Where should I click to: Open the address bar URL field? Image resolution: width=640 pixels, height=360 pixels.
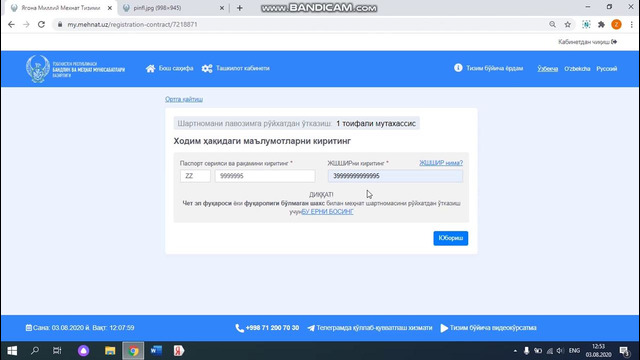(302, 24)
